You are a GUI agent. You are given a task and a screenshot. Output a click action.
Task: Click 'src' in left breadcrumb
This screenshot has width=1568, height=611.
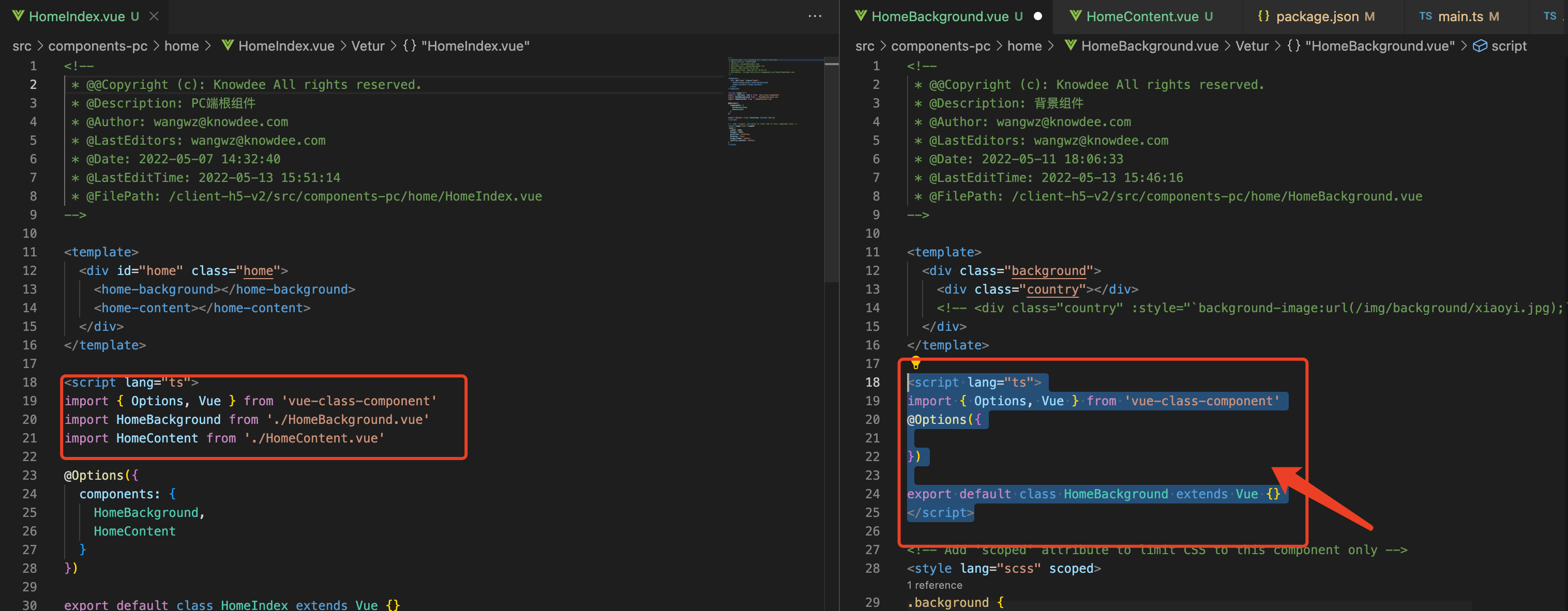[x=22, y=46]
